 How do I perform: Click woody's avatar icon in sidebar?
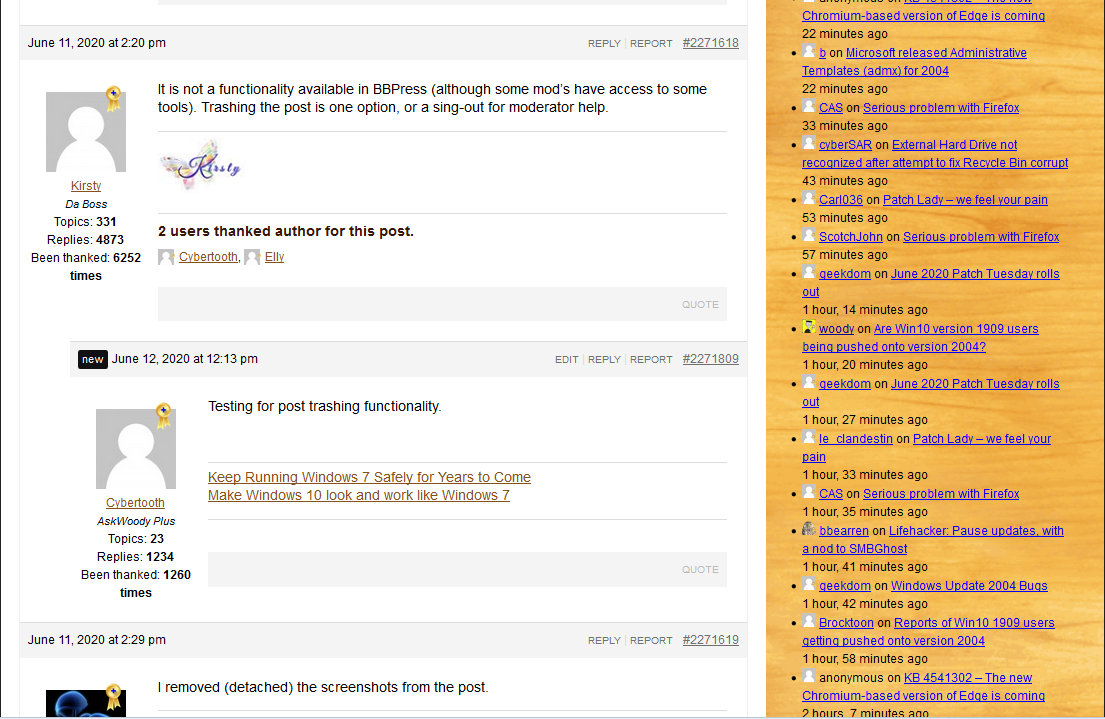809,328
